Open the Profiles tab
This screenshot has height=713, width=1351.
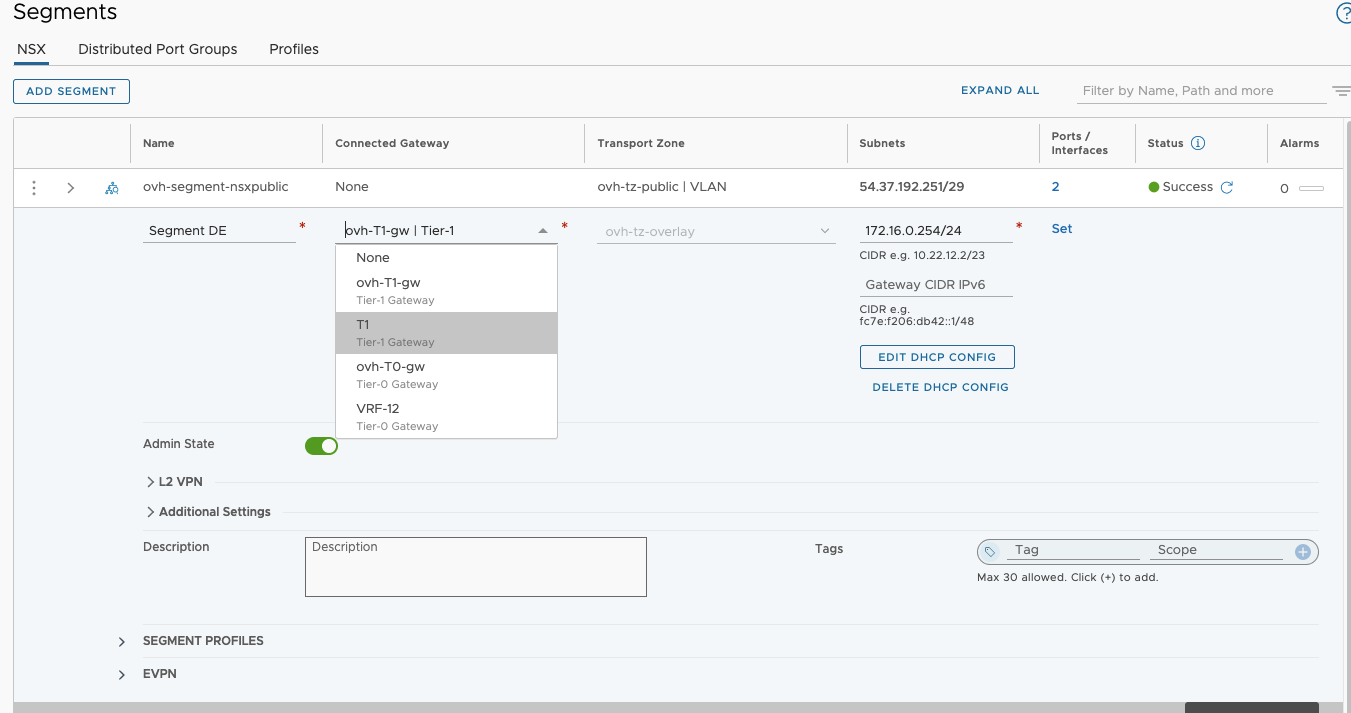294,49
